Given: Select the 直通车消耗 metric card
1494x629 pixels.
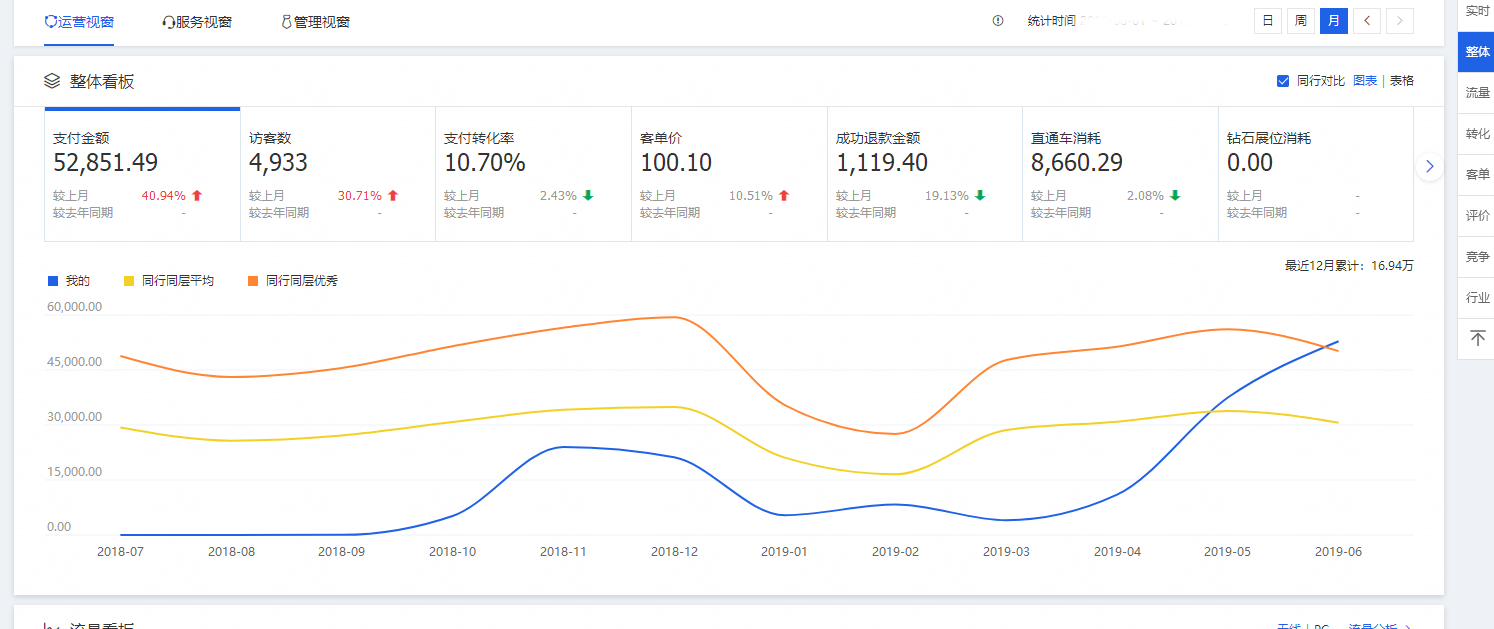Looking at the screenshot, I should (x=1119, y=175).
